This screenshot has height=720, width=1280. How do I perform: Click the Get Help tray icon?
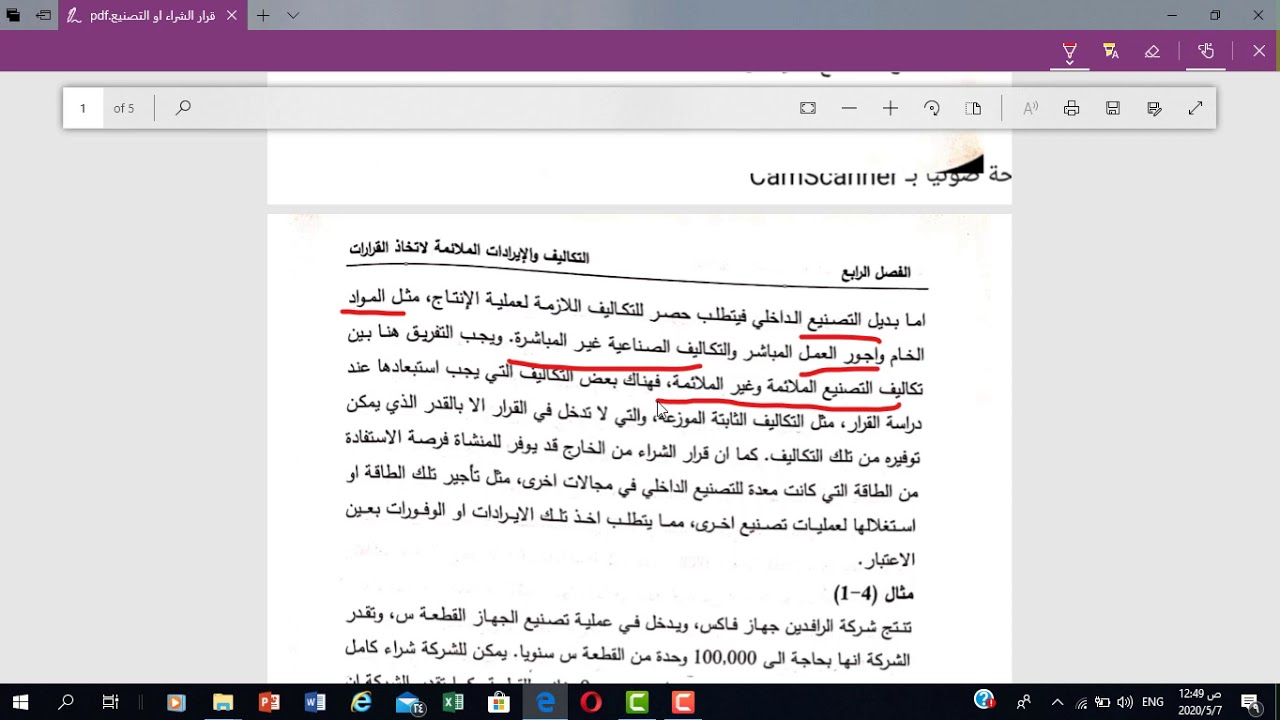pos(985,700)
